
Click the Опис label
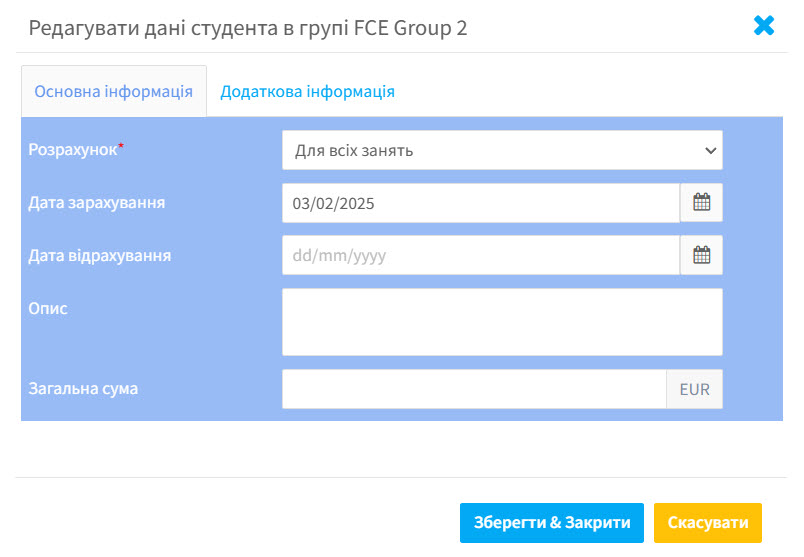[48, 308]
